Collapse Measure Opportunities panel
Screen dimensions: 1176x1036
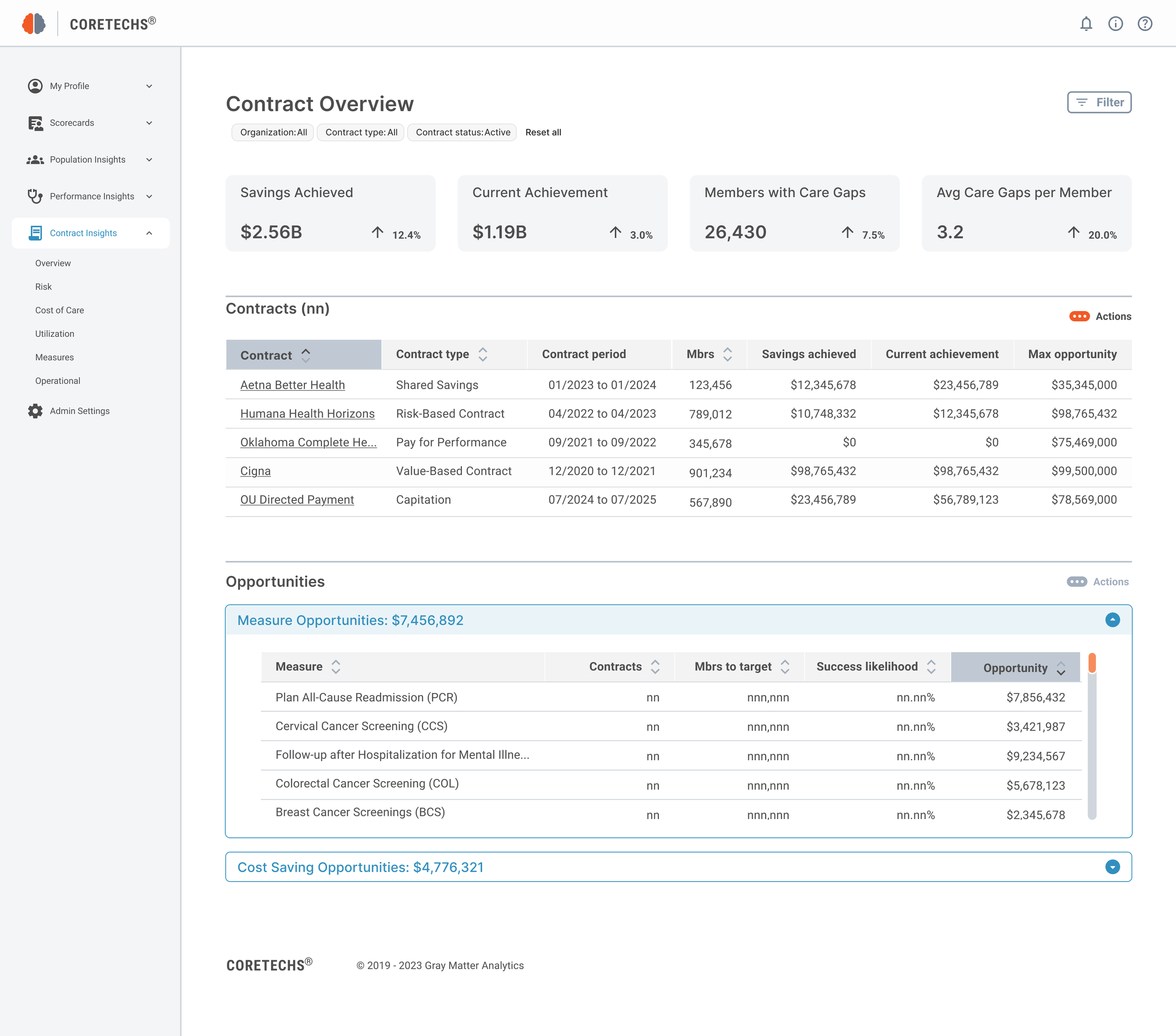tap(1112, 620)
